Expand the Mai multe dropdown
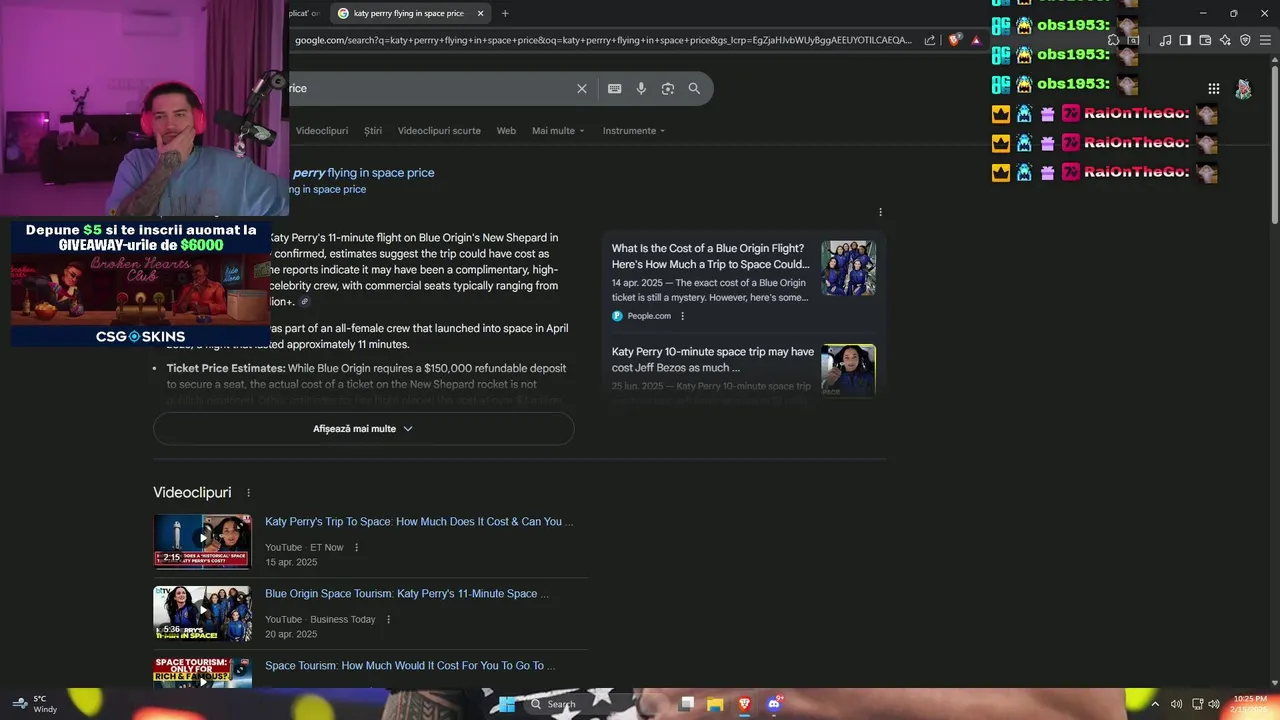 (558, 131)
